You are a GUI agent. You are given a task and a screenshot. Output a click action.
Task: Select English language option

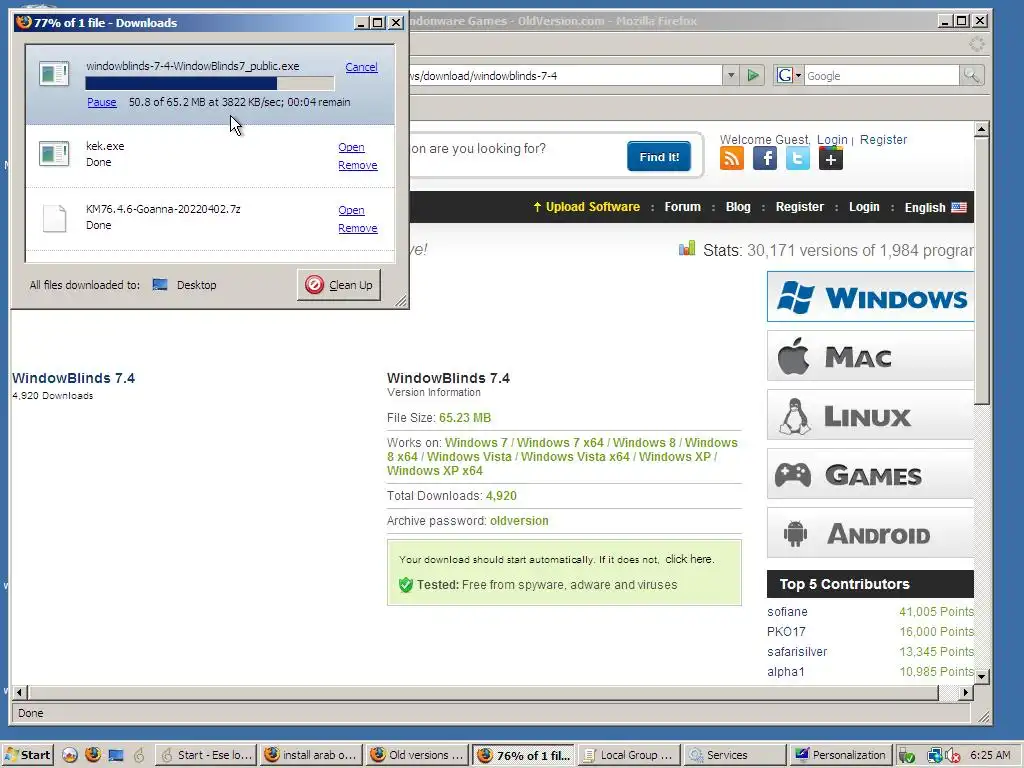pyautogui.click(x=935, y=208)
